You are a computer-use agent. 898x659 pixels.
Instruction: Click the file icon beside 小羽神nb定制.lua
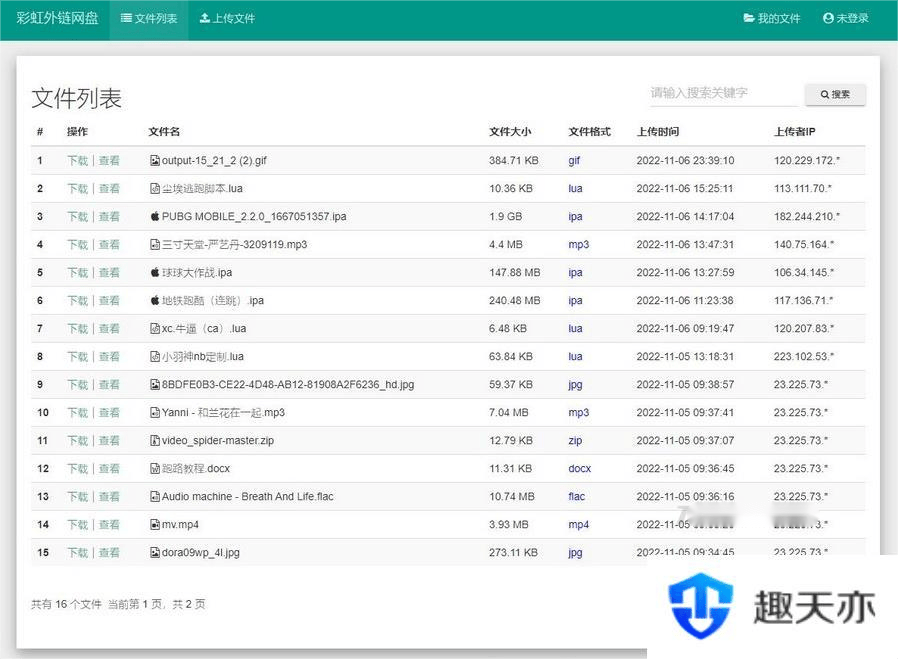(155, 357)
